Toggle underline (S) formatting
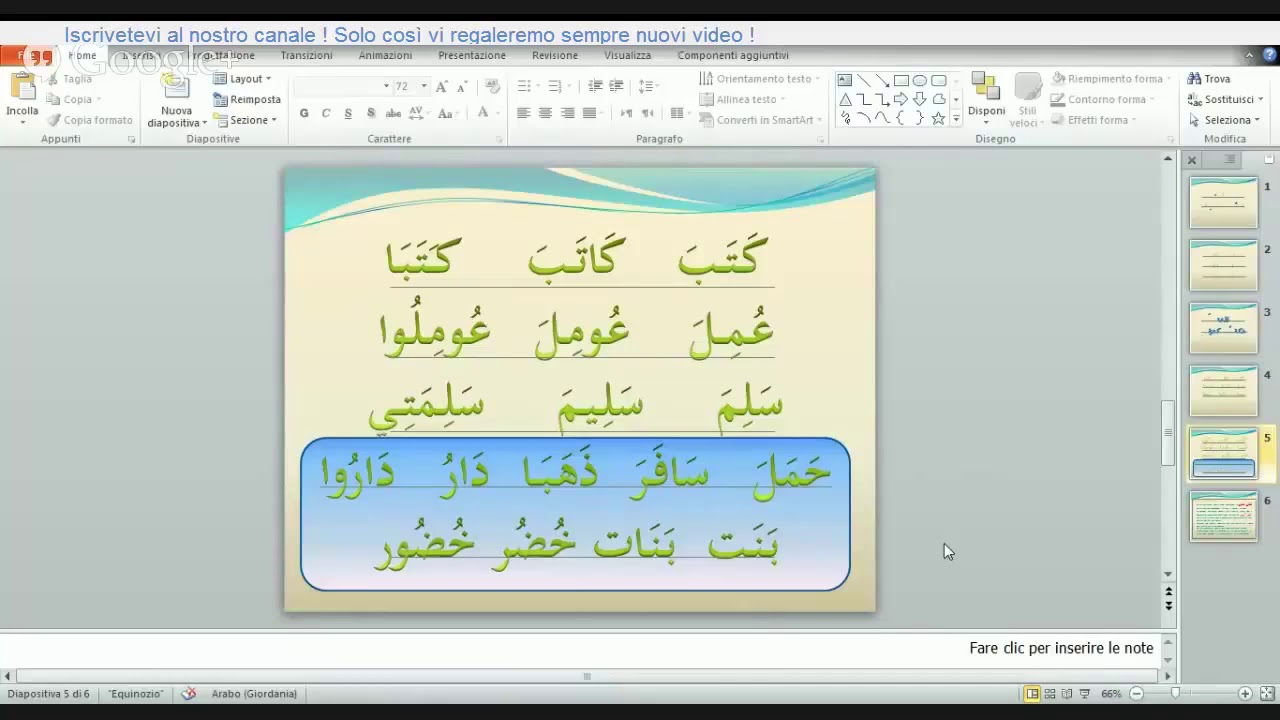This screenshot has width=1280, height=720. click(348, 113)
